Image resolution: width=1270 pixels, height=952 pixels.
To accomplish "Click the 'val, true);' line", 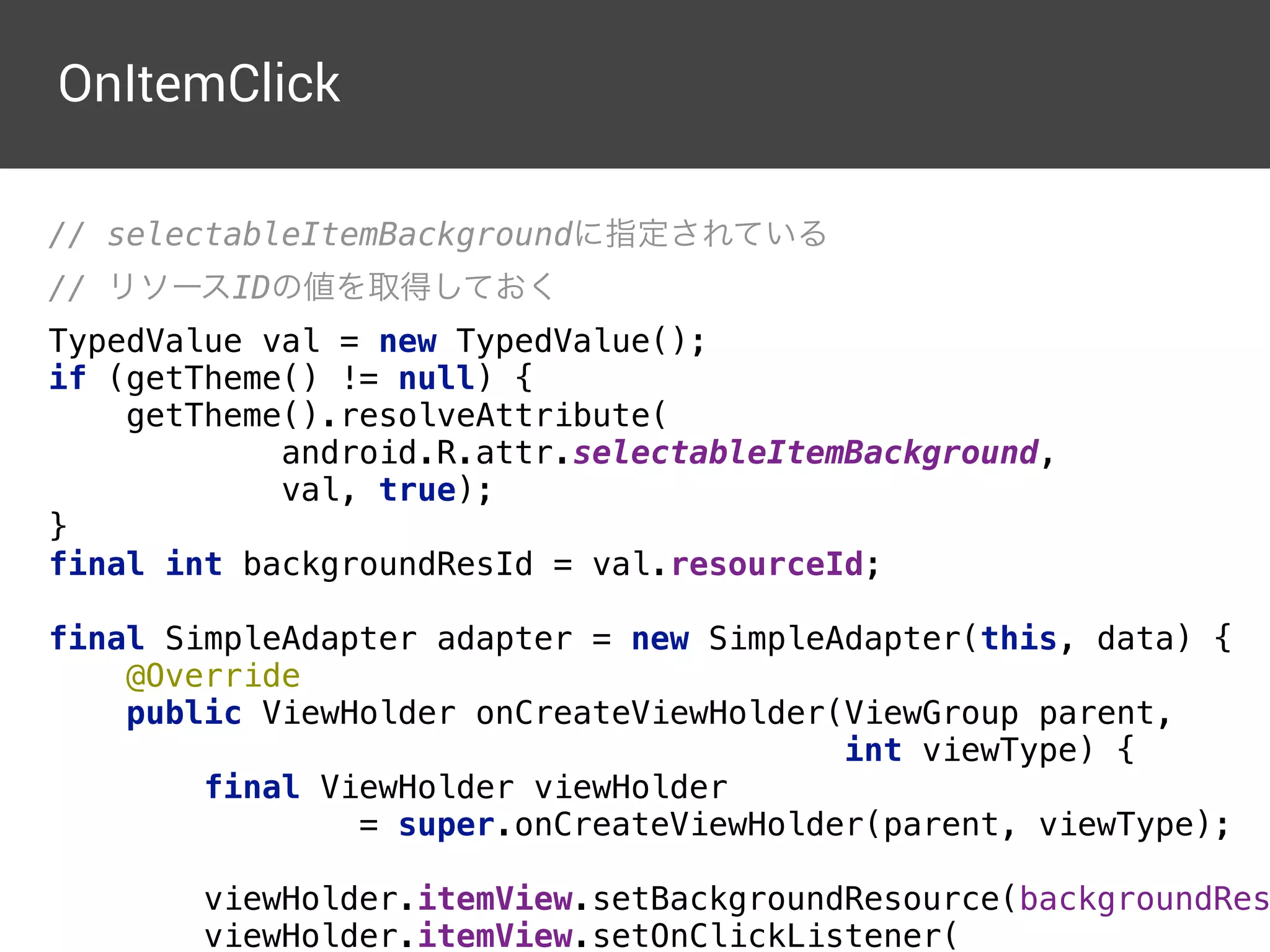I will (x=387, y=490).
